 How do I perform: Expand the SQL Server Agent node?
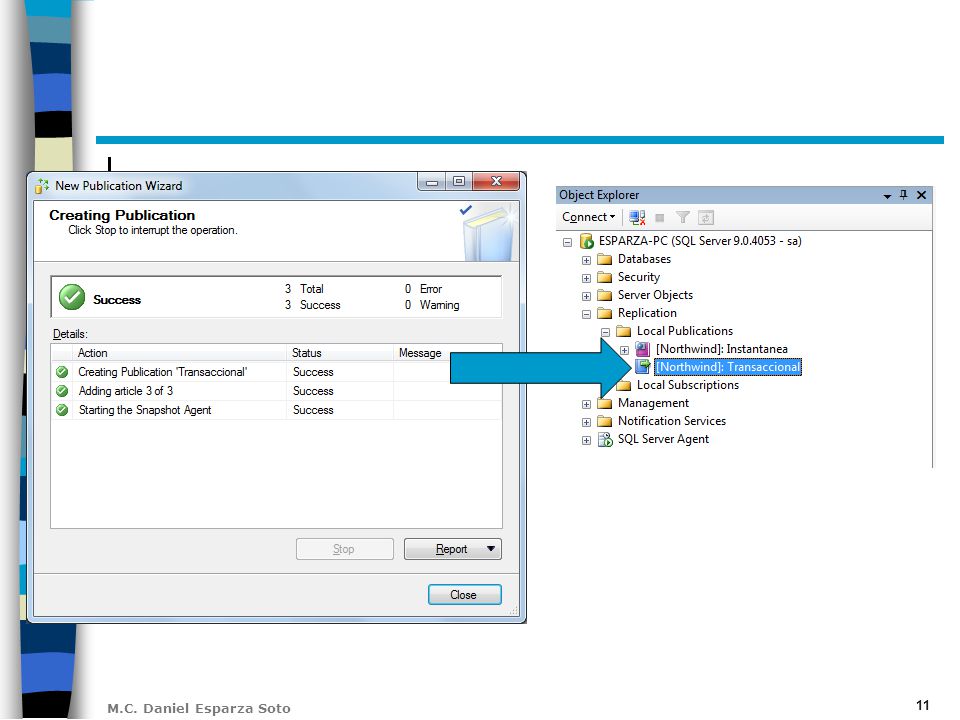[x=587, y=440]
